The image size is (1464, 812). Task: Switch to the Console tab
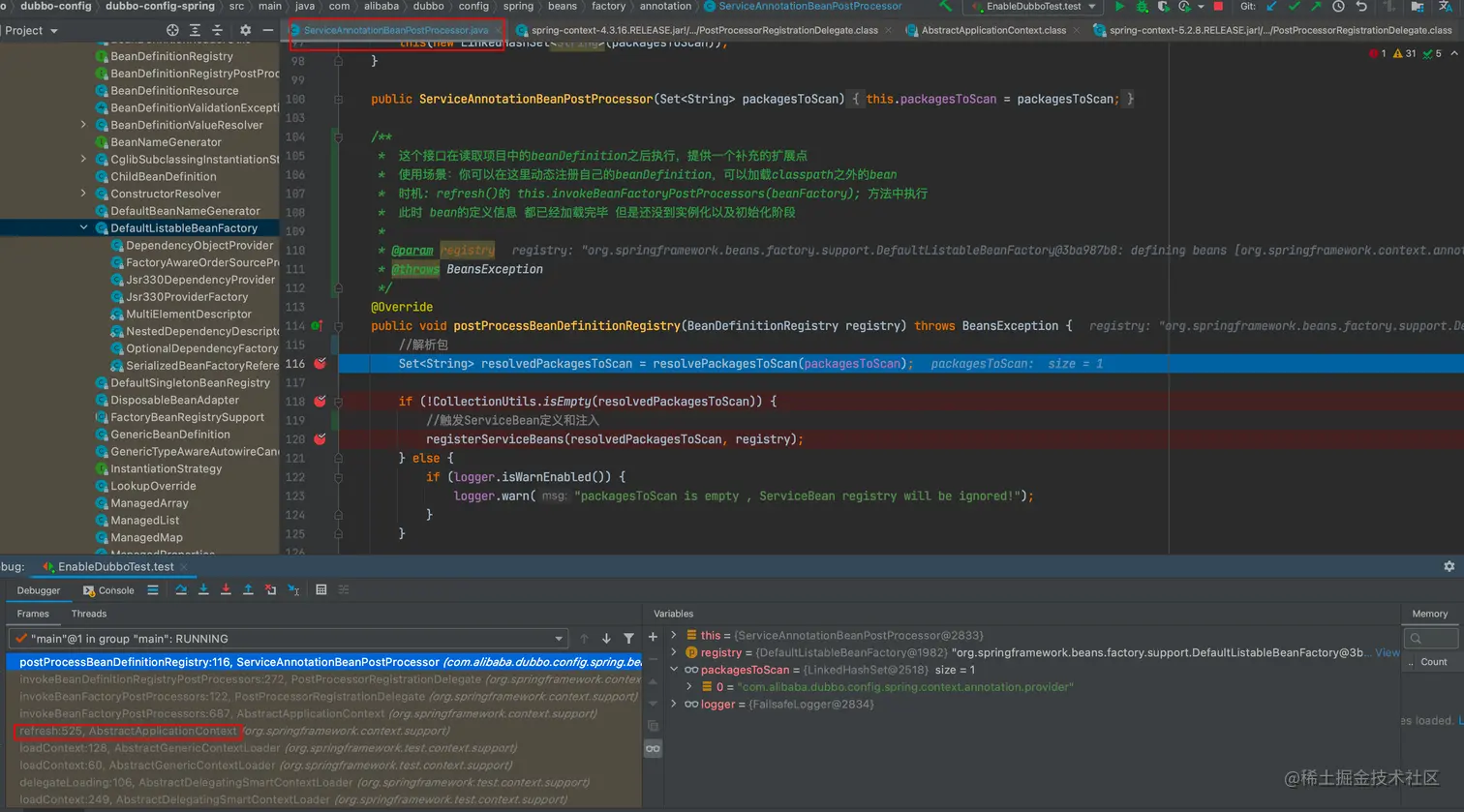pyautogui.click(x=108, y=590)
